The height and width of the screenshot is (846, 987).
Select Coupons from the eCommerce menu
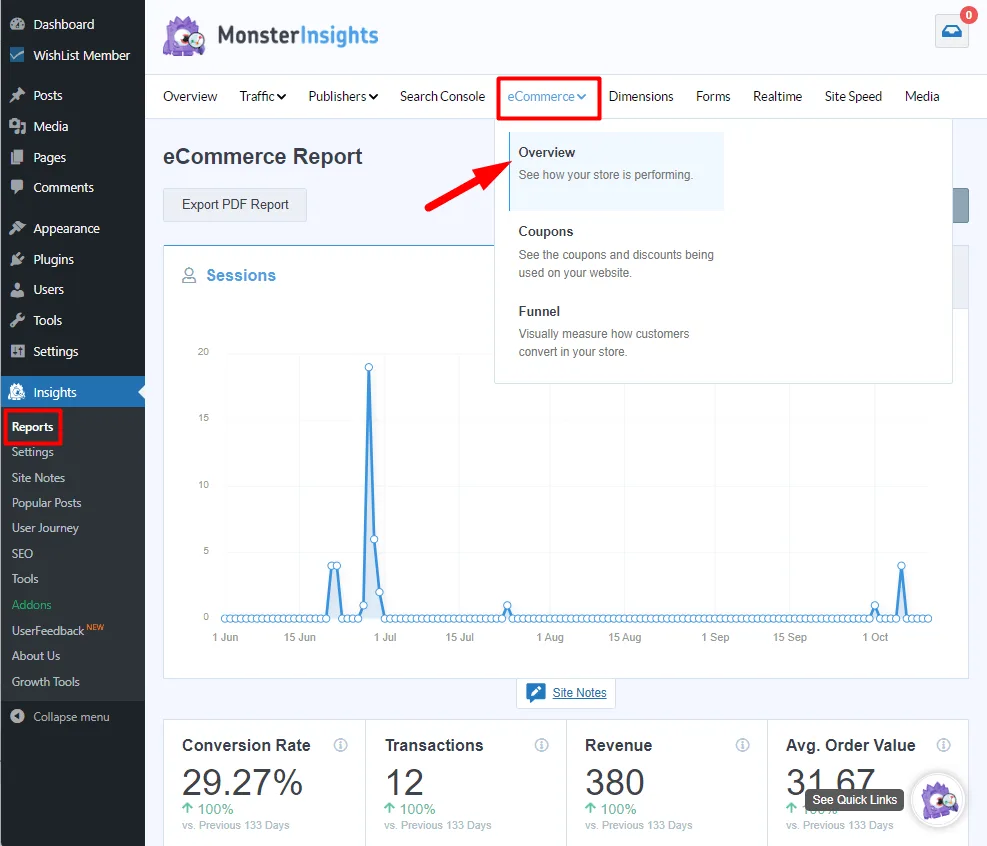pos(545,232)
